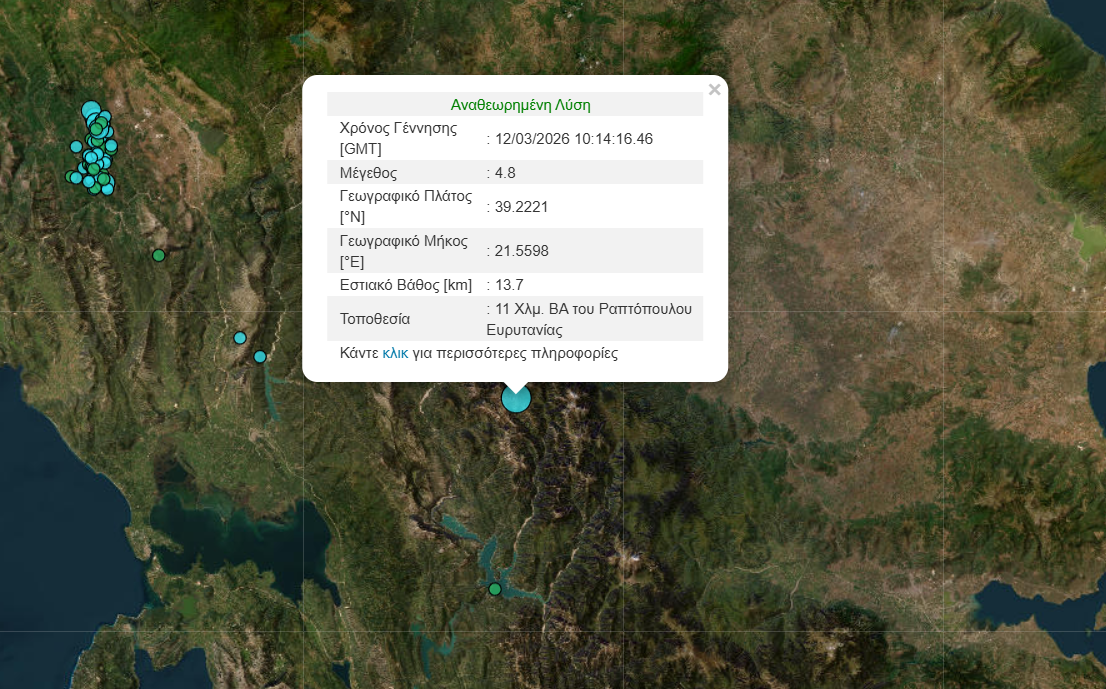Click the isolated green marker below the cluster
1106x689 pixels.
(x=158, y=256)
